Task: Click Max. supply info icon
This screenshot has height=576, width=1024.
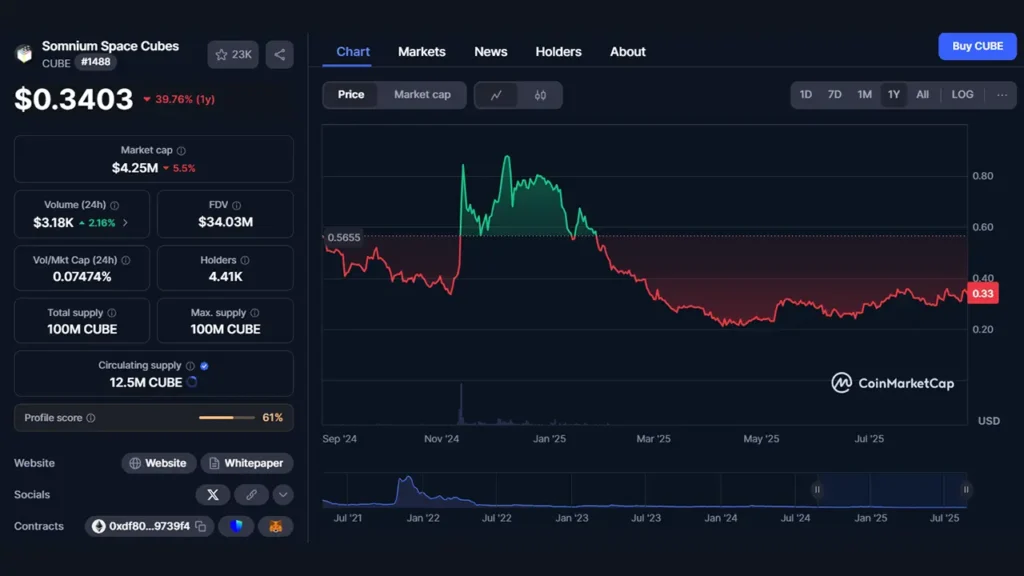Action: 255,313
